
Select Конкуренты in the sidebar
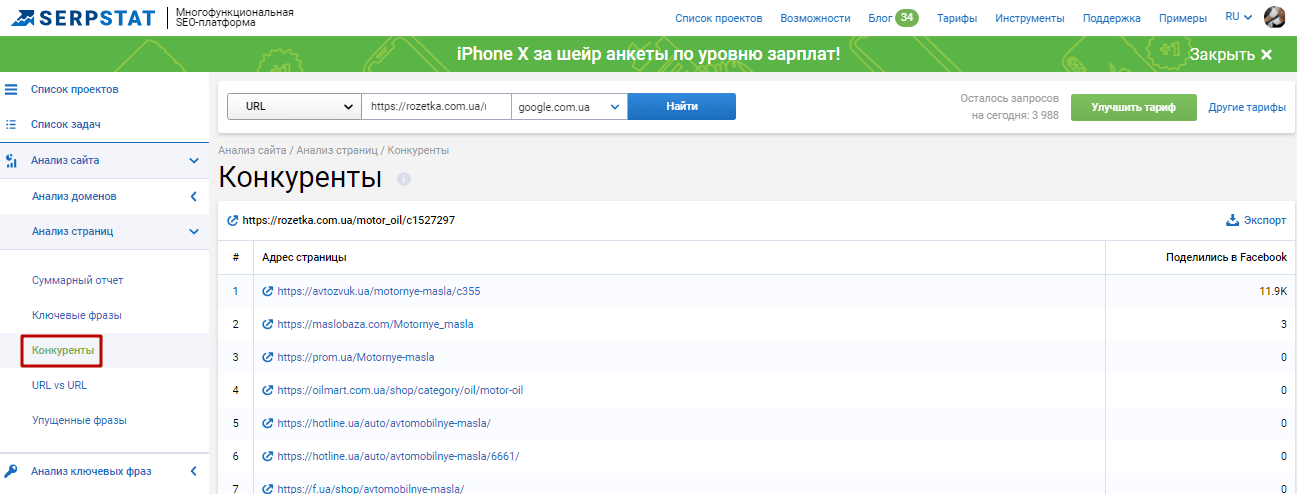[x=63, y=350]
